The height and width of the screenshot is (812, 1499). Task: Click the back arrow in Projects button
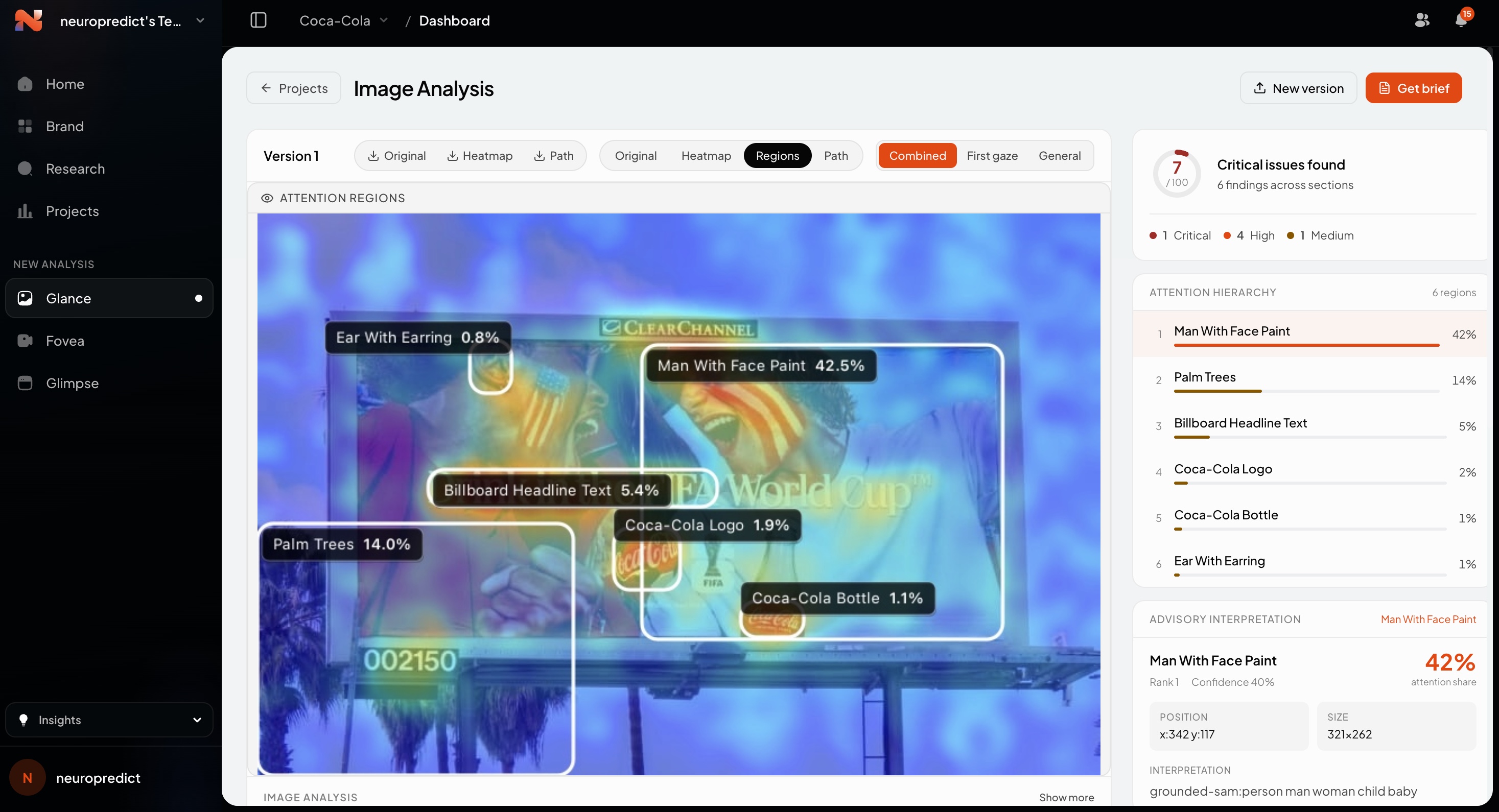266,88
